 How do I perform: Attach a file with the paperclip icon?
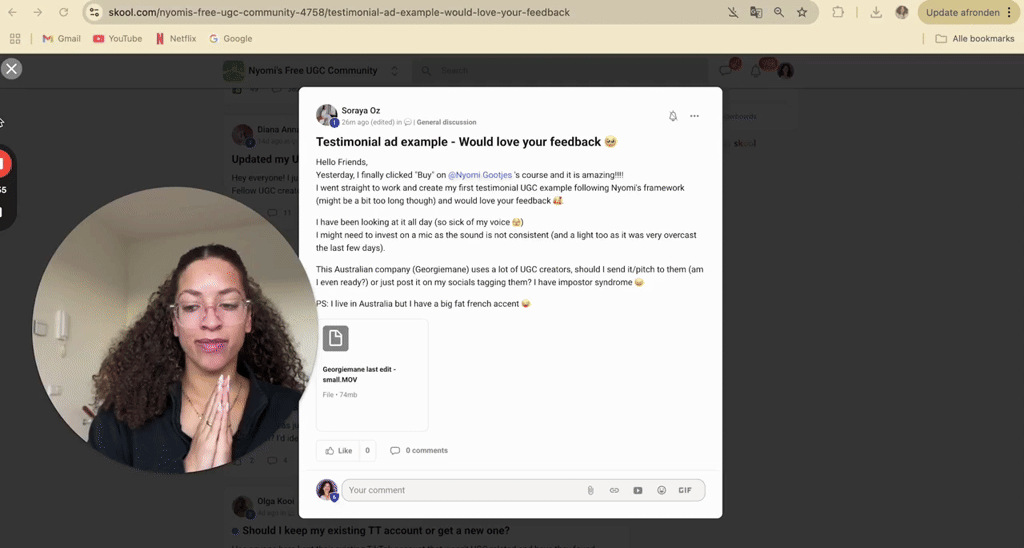click(590, 491)
